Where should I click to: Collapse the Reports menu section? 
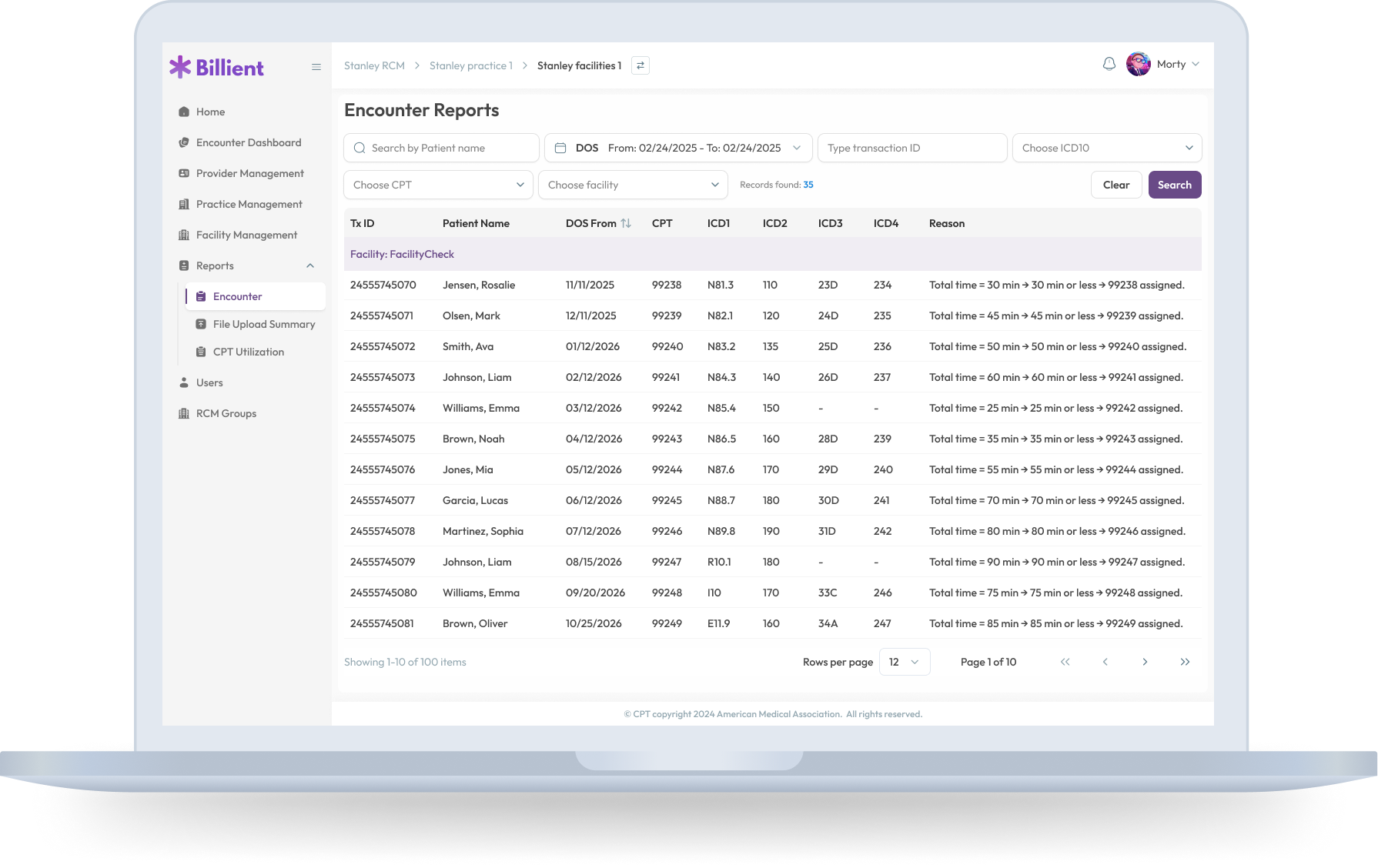pos(309,265)
